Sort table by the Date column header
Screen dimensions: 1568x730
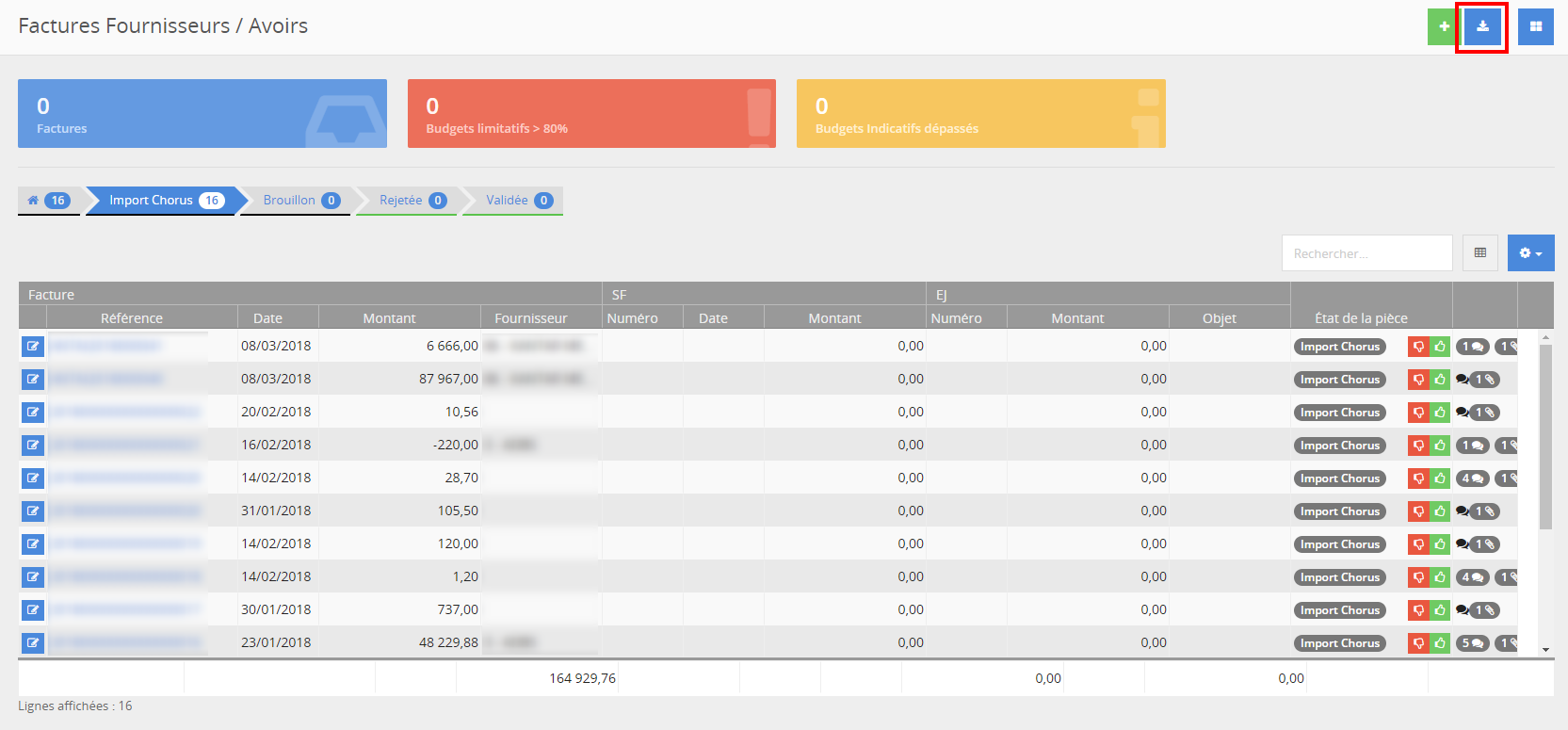(x=267, y=318)
